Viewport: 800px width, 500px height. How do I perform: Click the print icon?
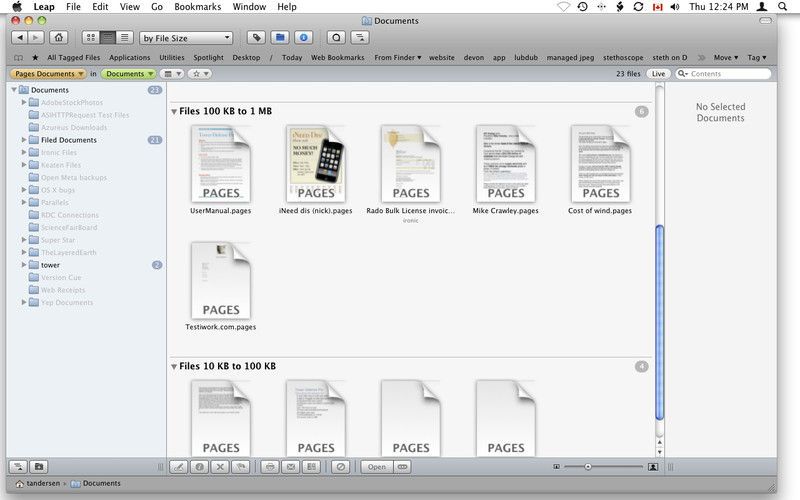(x=270, y=466)
